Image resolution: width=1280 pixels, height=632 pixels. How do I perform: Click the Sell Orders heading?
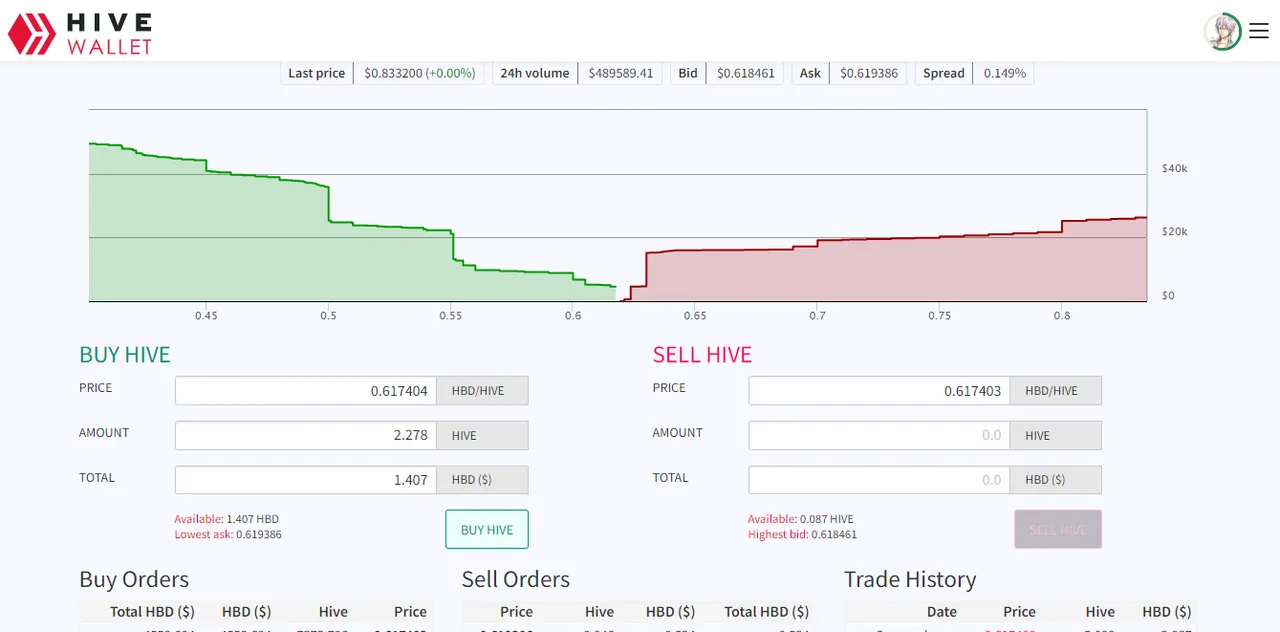pyautogui.click(x=516, y=580)
